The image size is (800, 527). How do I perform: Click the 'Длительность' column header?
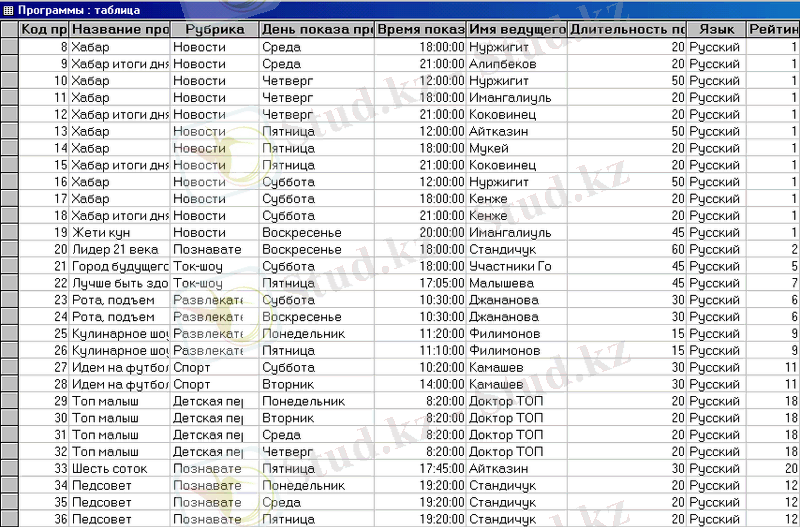click(627, 29)
